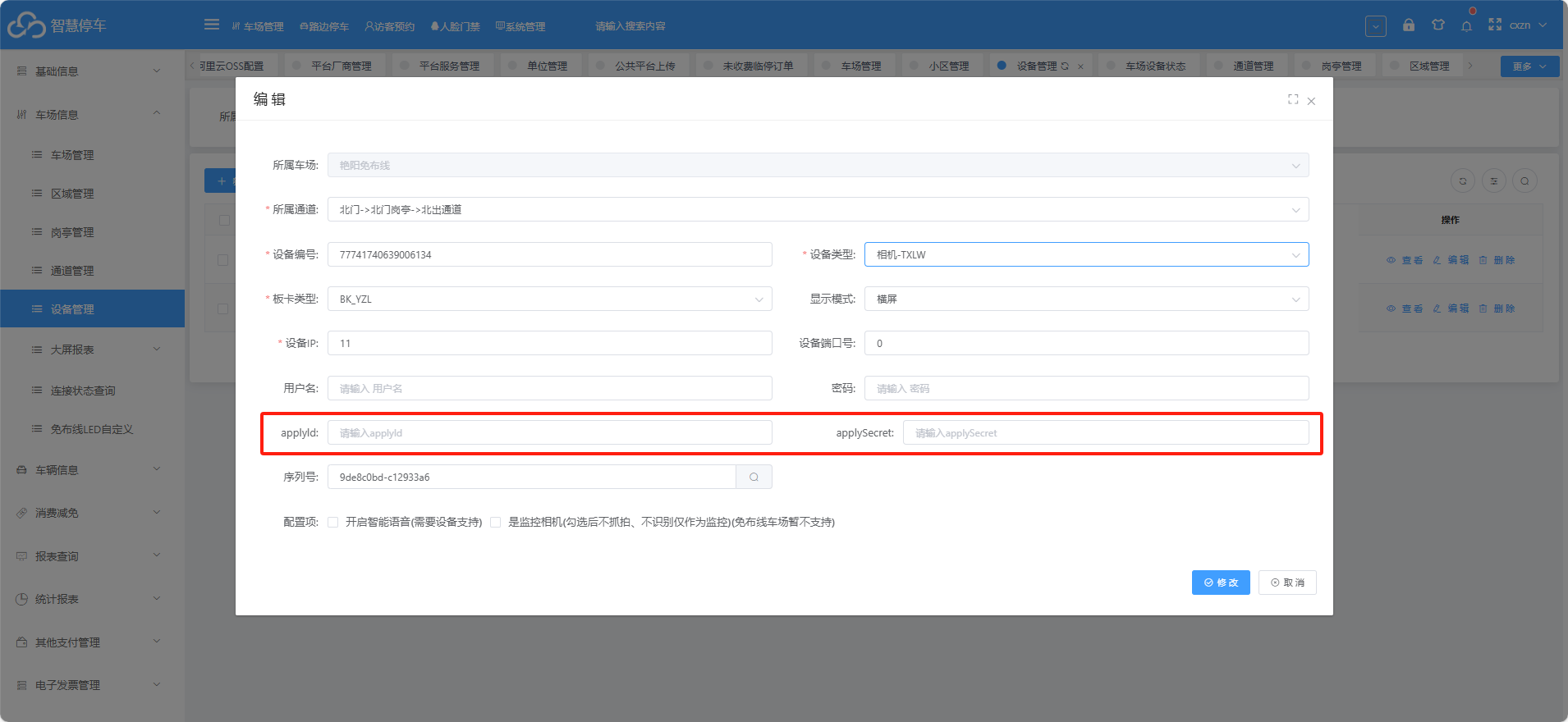1568x722 pixels.
Task: Click the dialog fullscreen expand icon
Action: [1293, 99]
